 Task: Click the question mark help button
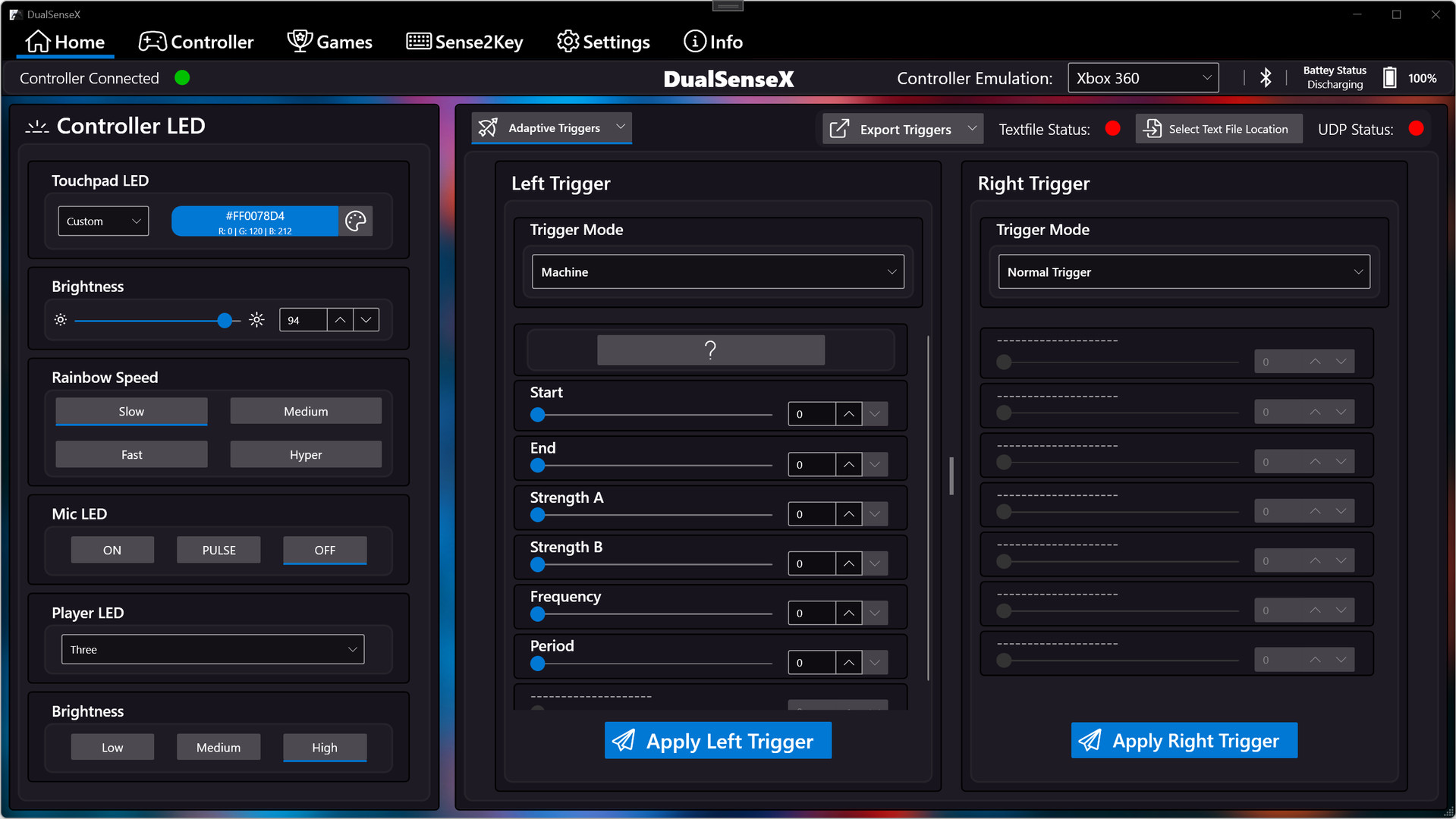710,350
